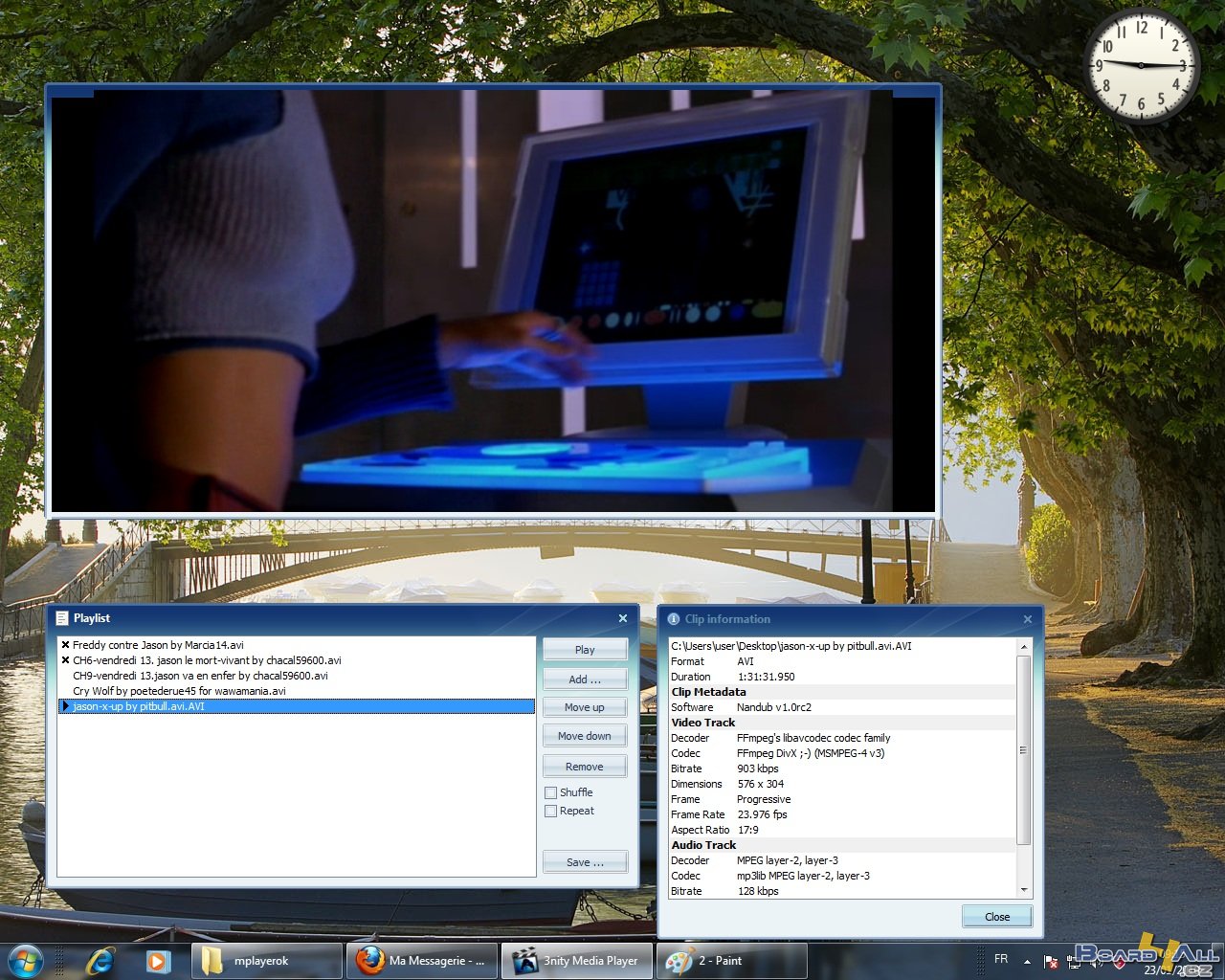Click the Clip information title bar info icon

tap(674, 619)
